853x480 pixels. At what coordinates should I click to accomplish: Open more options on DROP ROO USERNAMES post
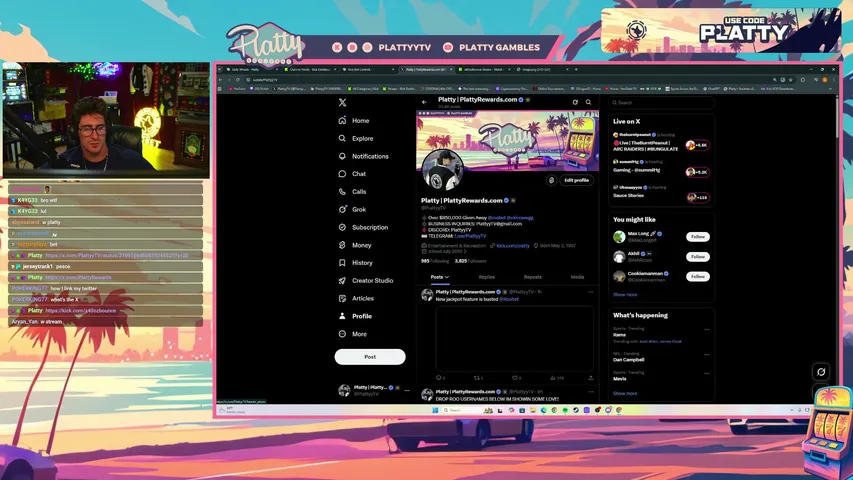(591, 392)
